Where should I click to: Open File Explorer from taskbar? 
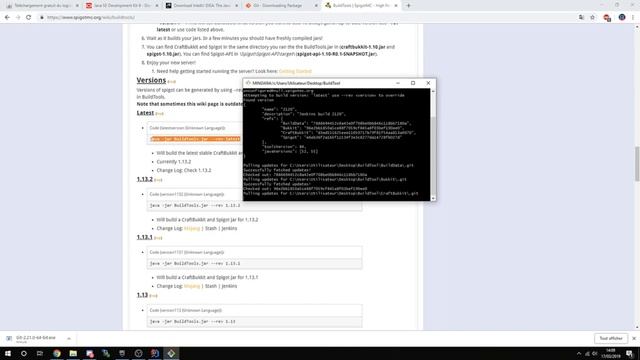click(x=73, y=353)
